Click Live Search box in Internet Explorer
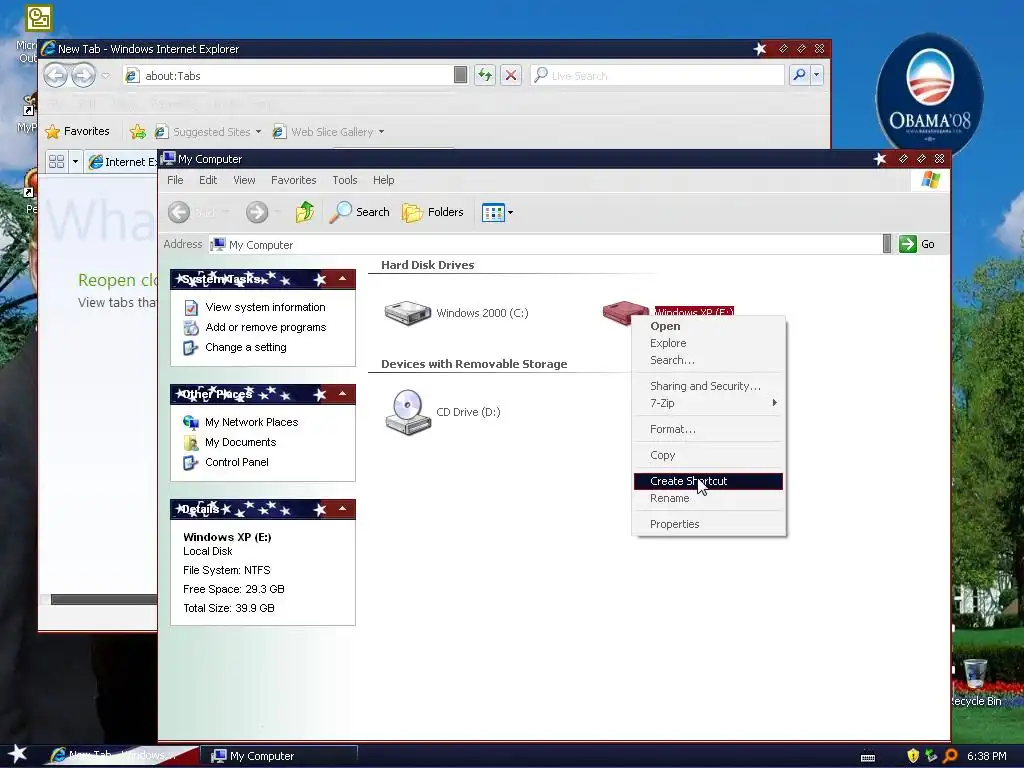This screenshot has height=768, width=1024. pyautogui.click(x=657, y=76)
